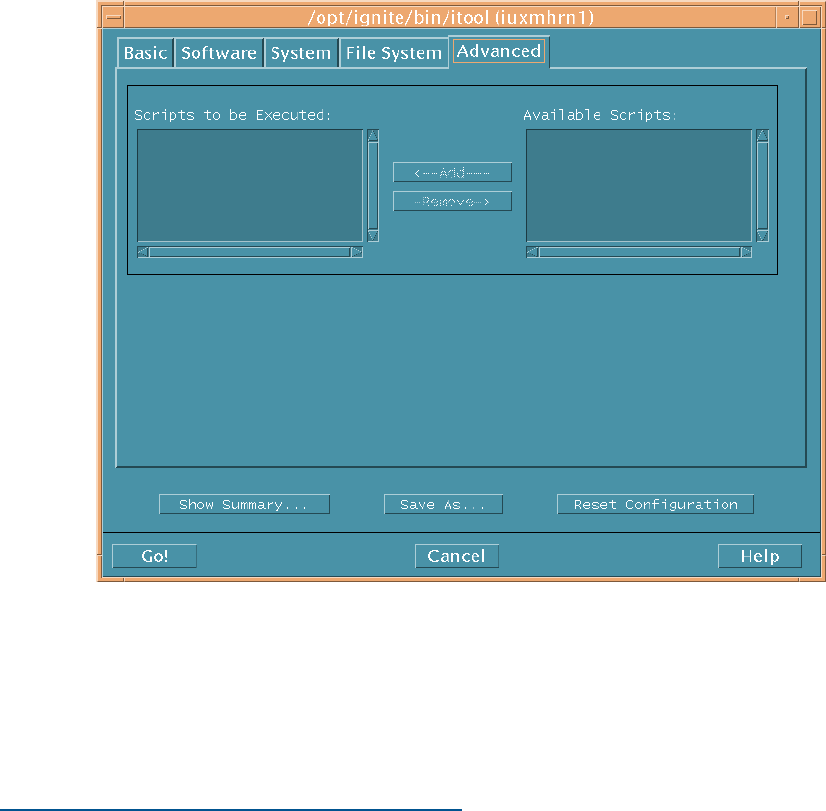This screenshot has width=826, height=811.
Task: Start installation with Go! button
Action: pos(154,556)
